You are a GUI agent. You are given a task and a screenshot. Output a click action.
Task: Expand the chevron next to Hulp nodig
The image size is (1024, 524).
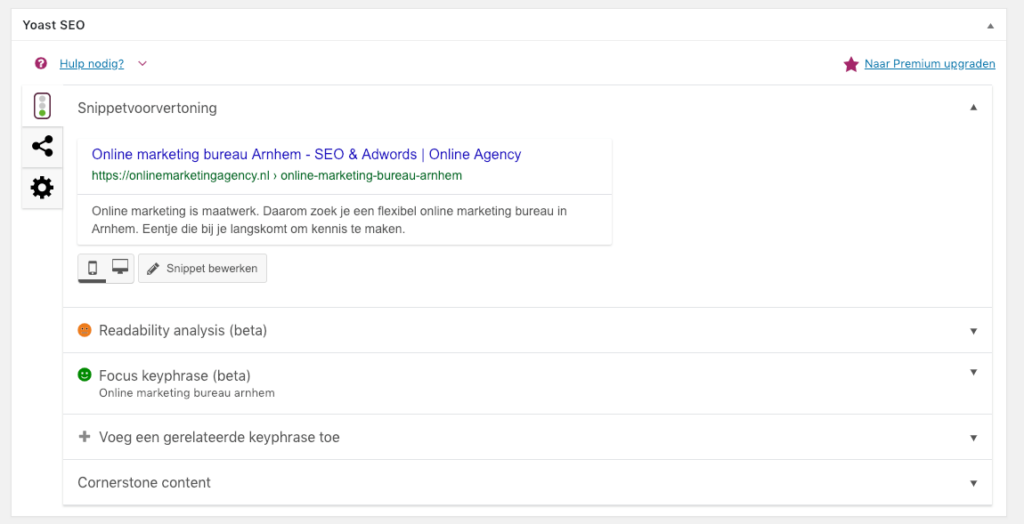pos(142,63)
